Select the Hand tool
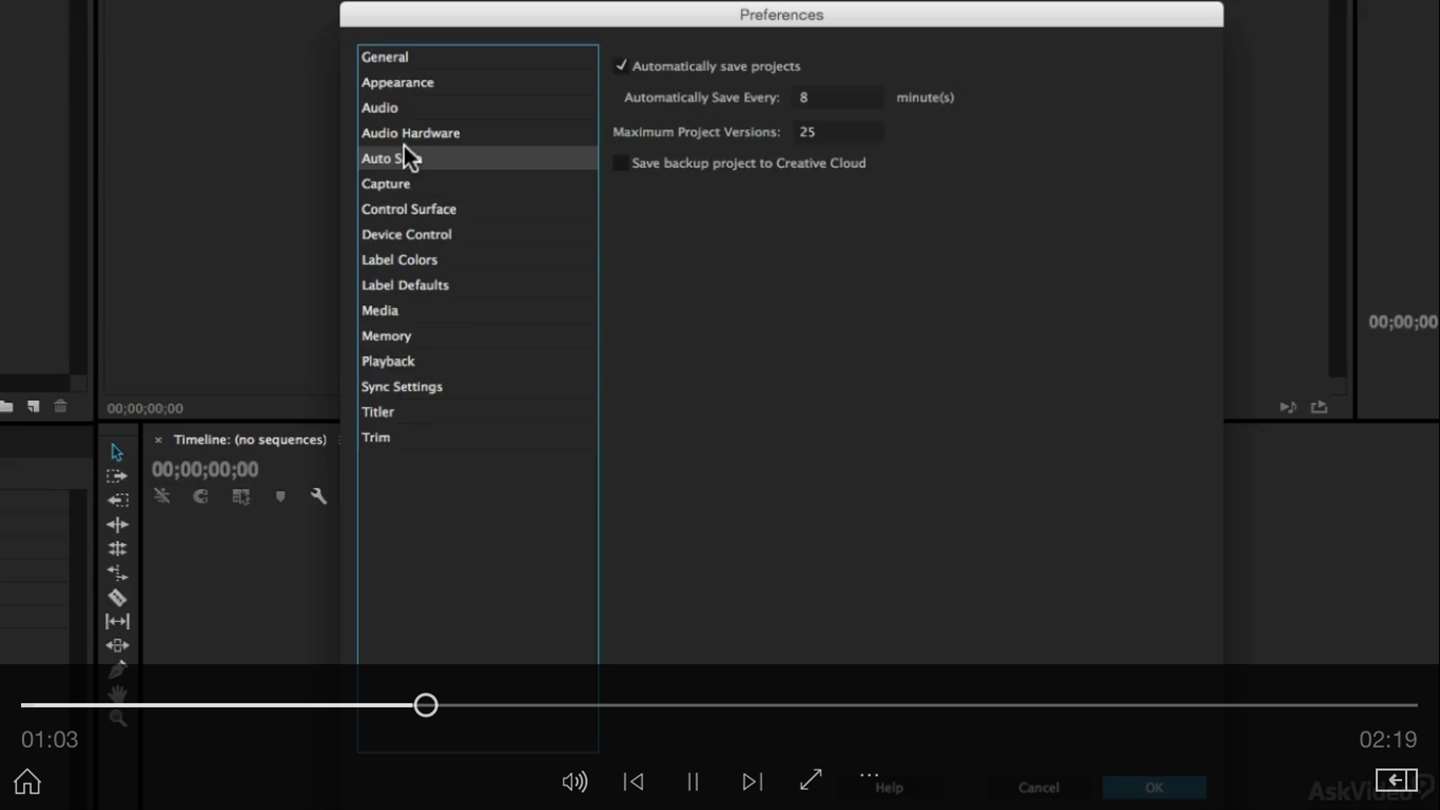 [x=117, y=693]
